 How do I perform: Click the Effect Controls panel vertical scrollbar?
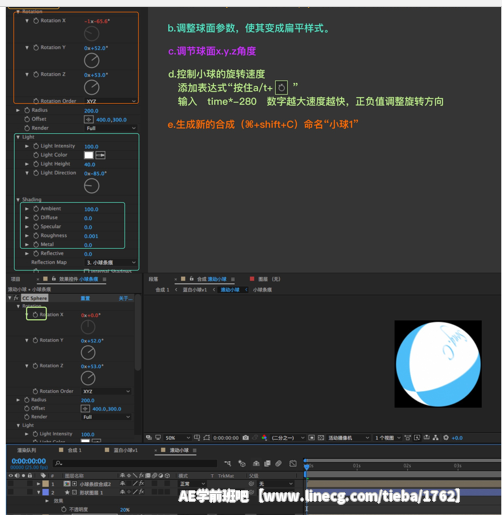point(138,333)
